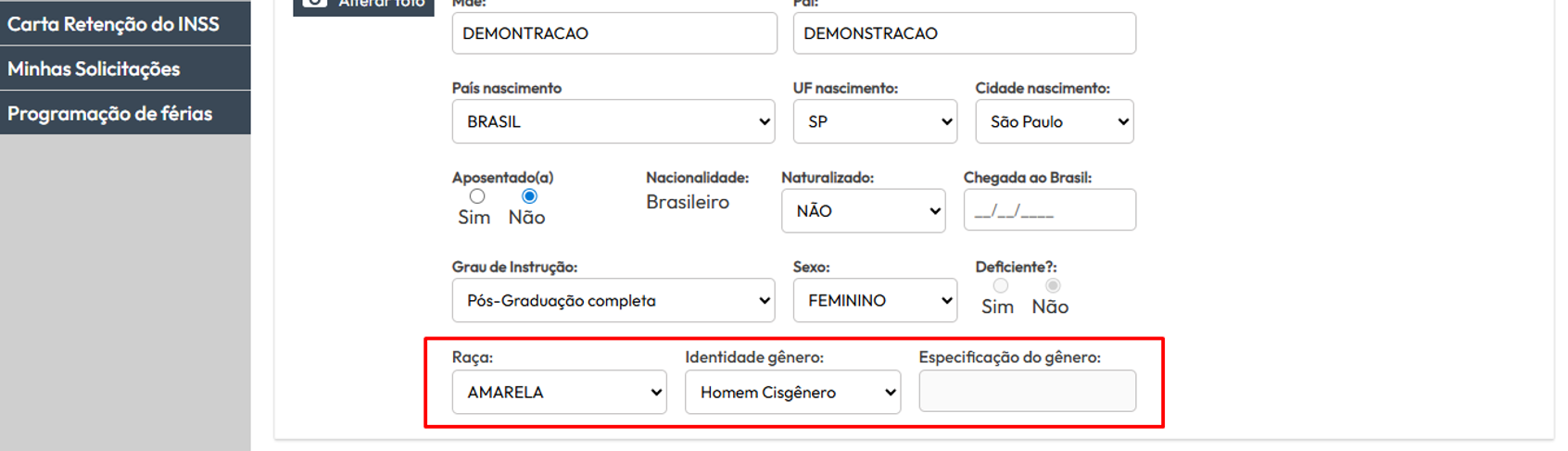Click the Alterar foto button
This screenshot has height=451, width=1568.
pyautogui.click(x=363, y=6)
